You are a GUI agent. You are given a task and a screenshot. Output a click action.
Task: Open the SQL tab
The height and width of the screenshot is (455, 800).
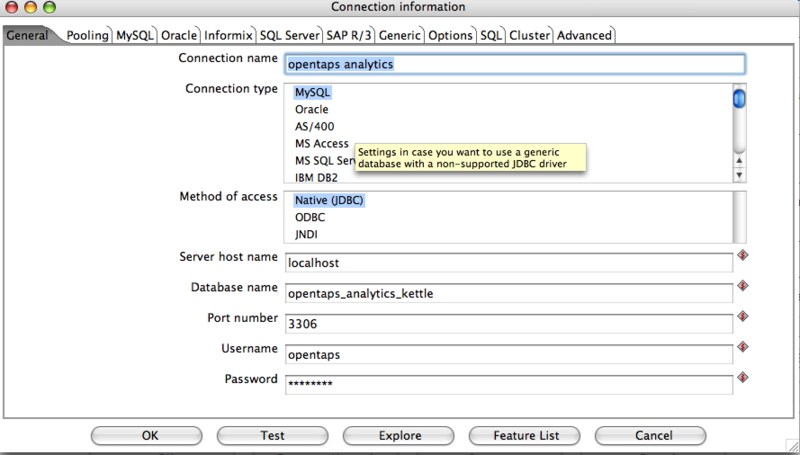pyautogui.click(x=491, y=35)
